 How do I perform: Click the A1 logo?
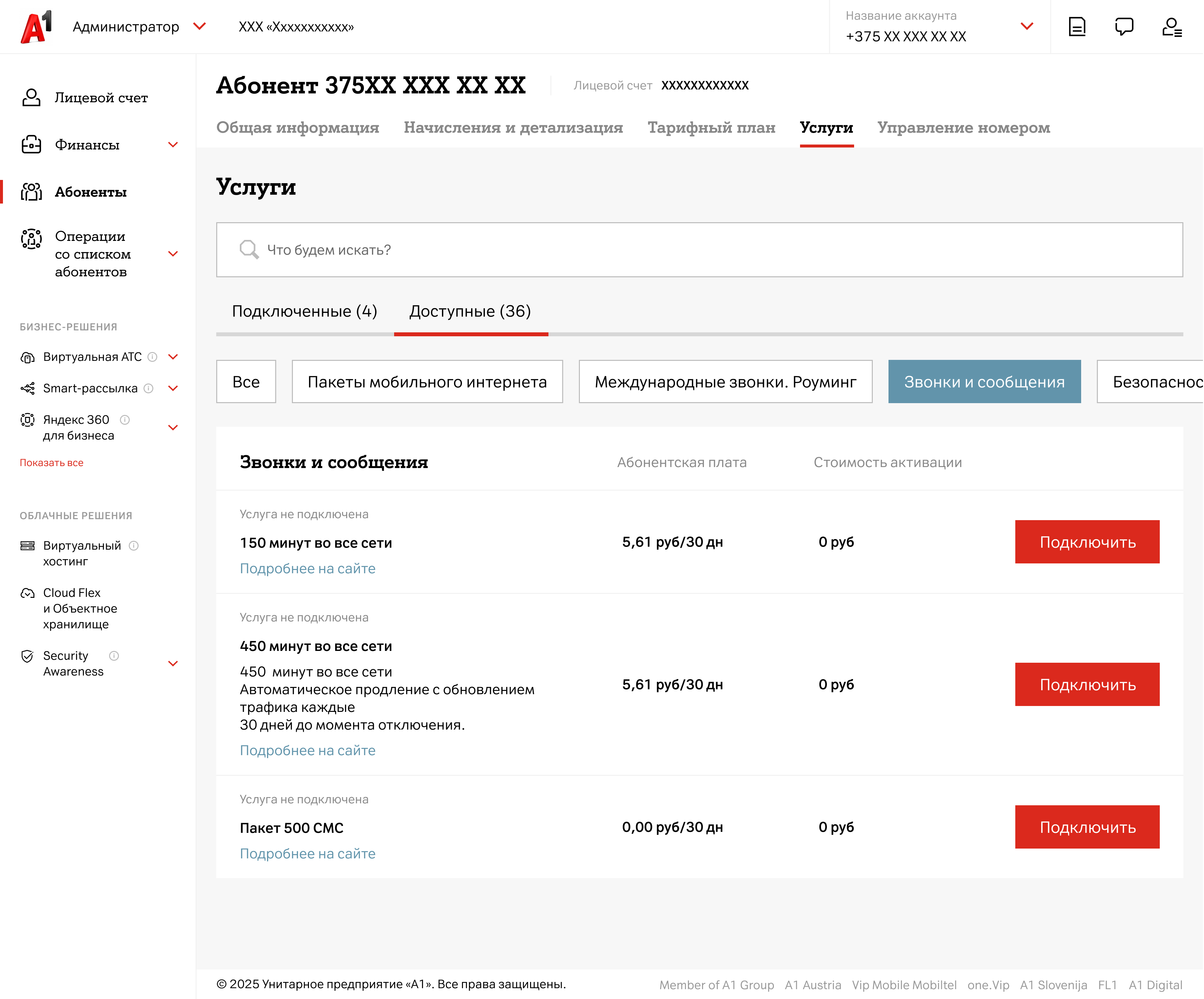click(x=35, y=26)
